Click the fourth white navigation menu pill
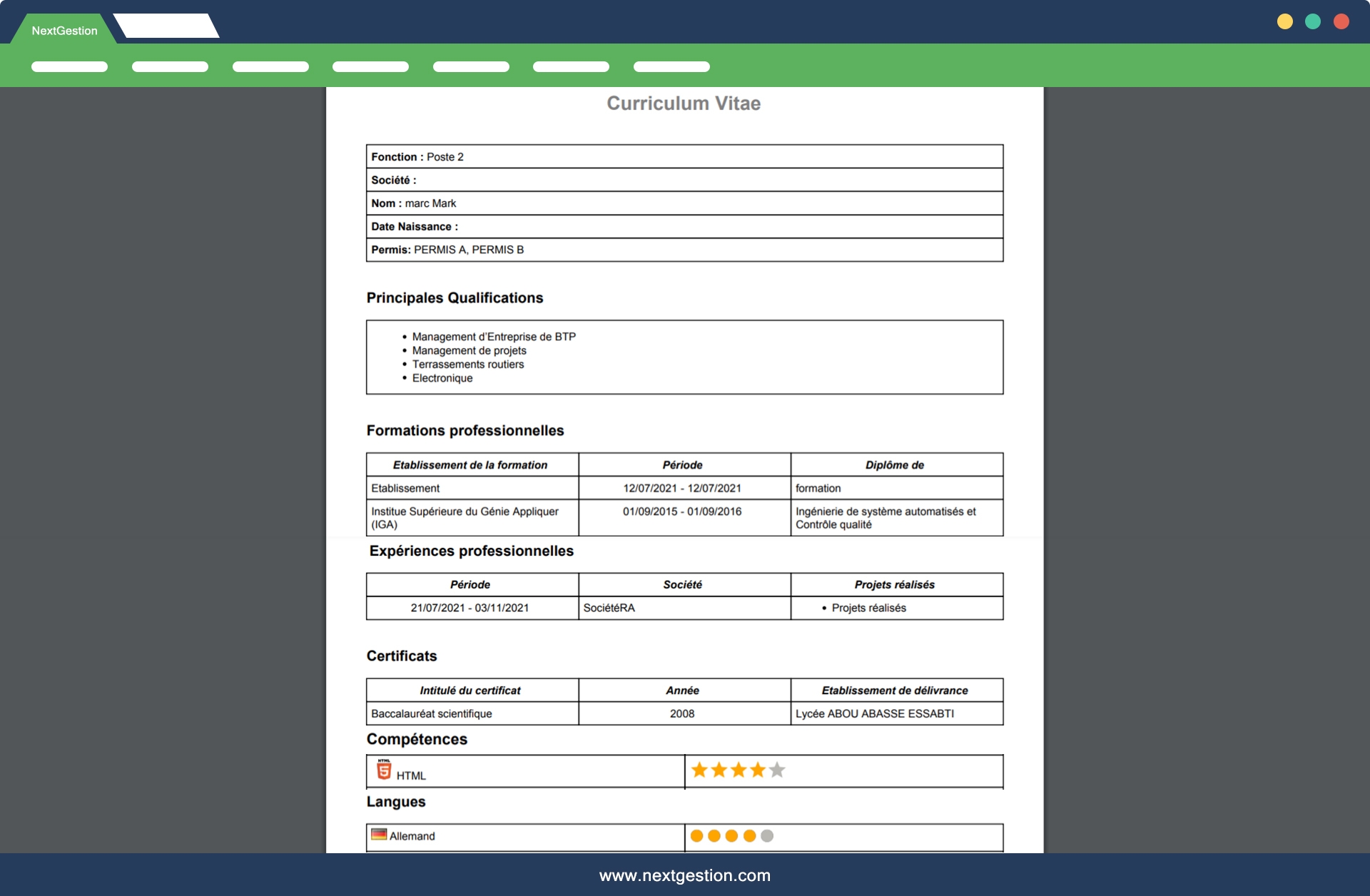1370x896 pixels. [x=370, y=67]
